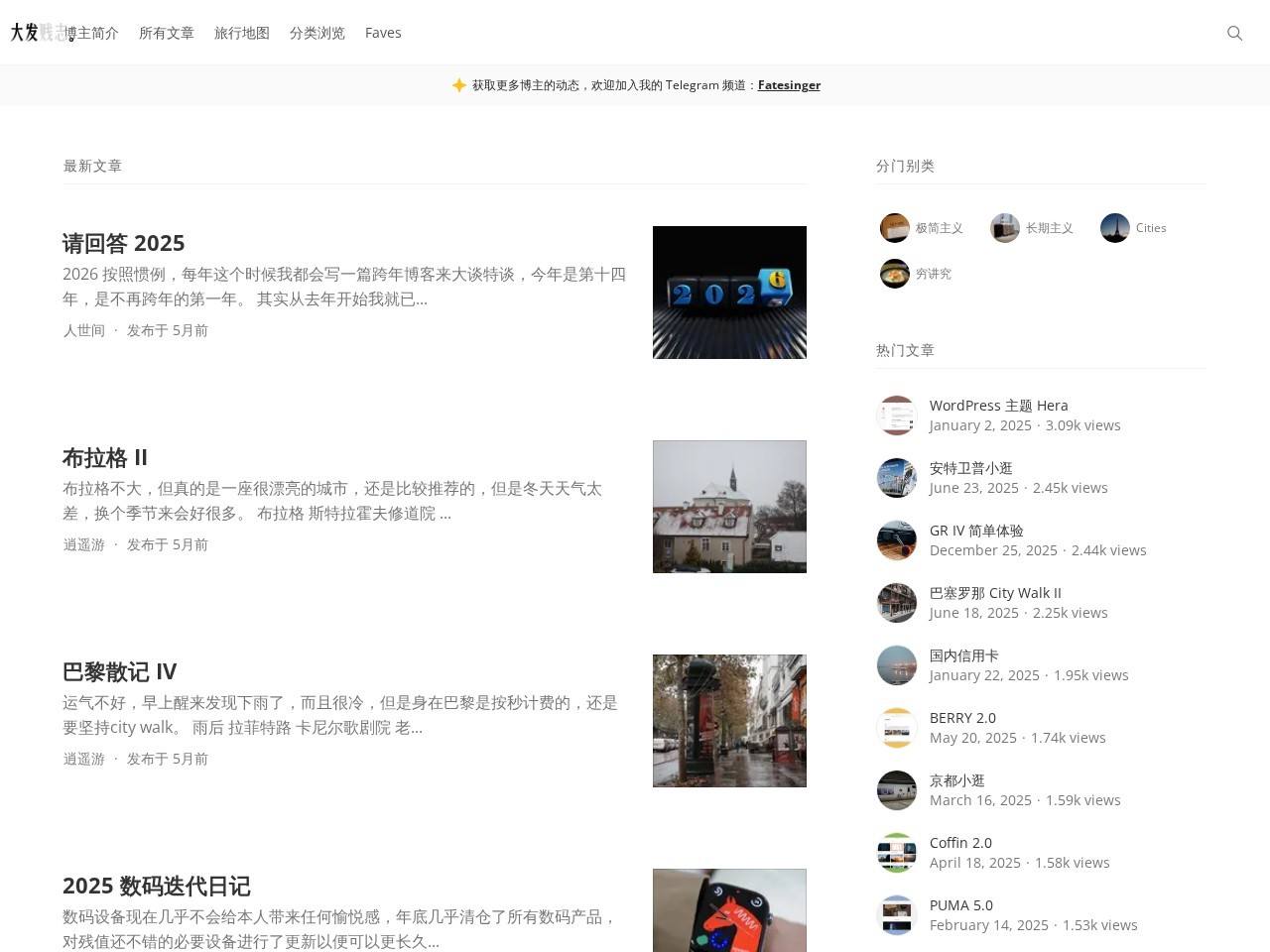Click the 最新文章 section heading
This screenshot has width=1270, height=952.
click(x=92, y=166)
